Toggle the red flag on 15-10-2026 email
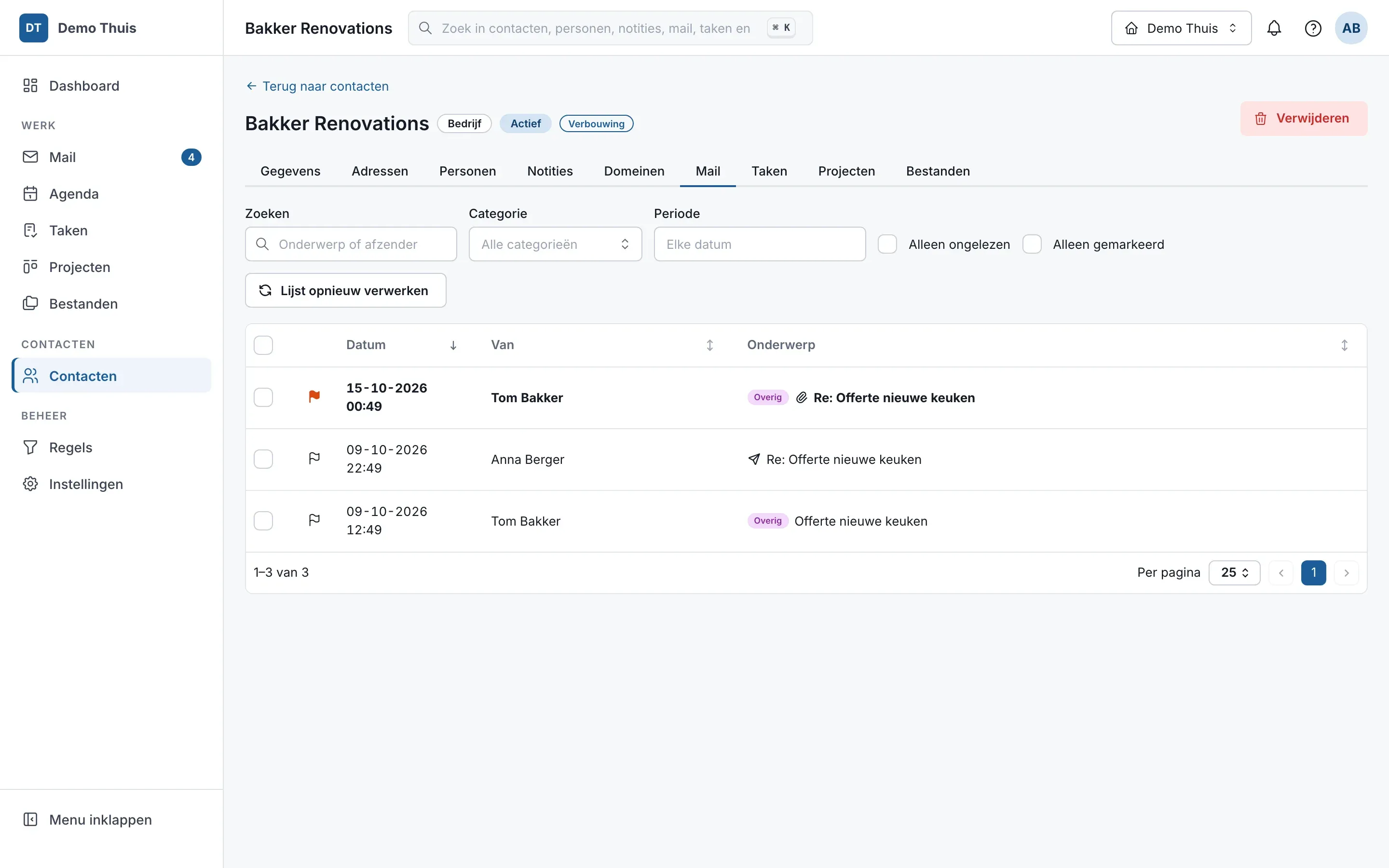1389x868 pixels. 314,397
